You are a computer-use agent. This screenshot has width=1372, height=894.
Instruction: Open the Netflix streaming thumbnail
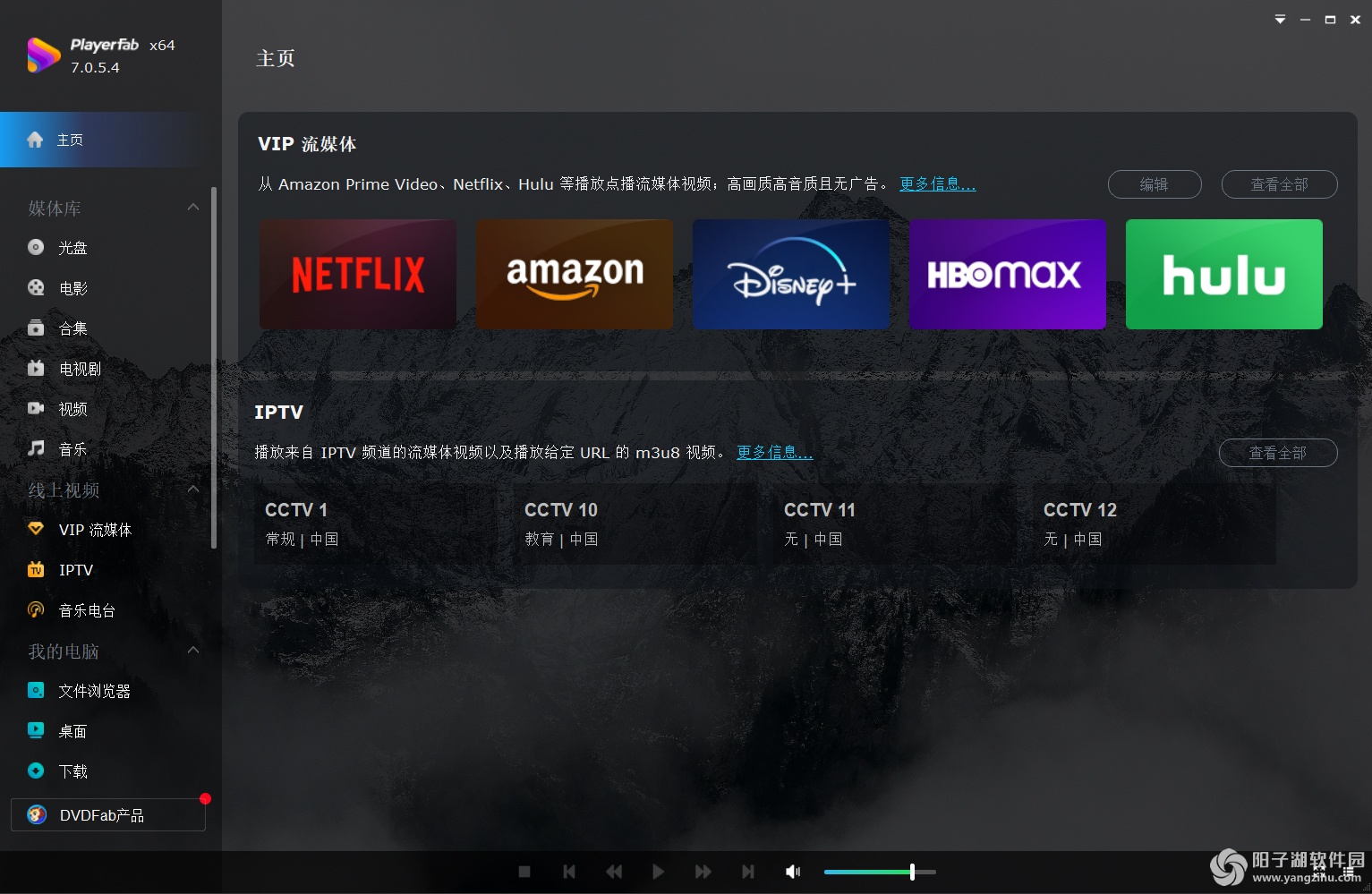coord(357,274)
